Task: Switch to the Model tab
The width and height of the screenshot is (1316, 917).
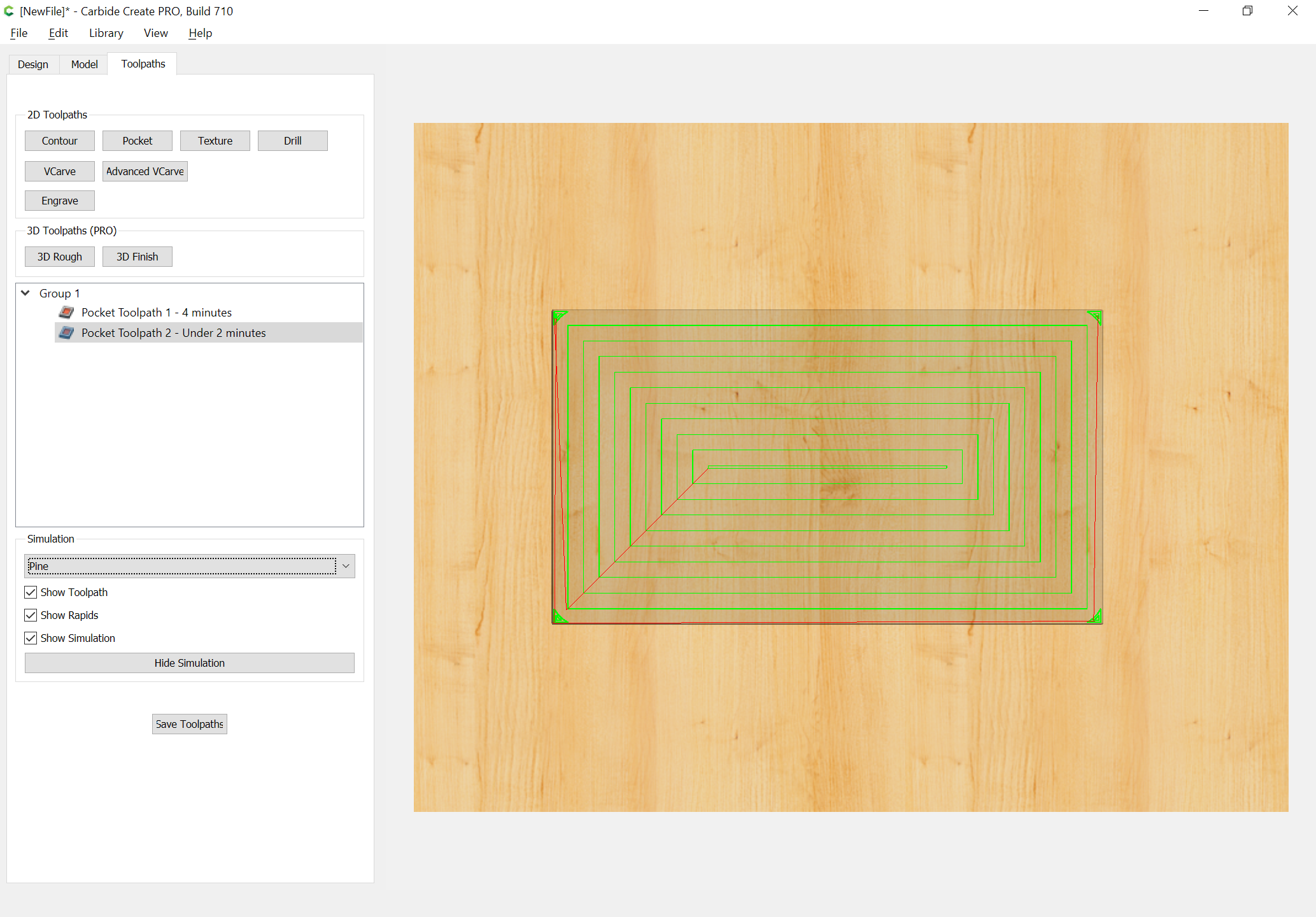Action: (85, 64)
